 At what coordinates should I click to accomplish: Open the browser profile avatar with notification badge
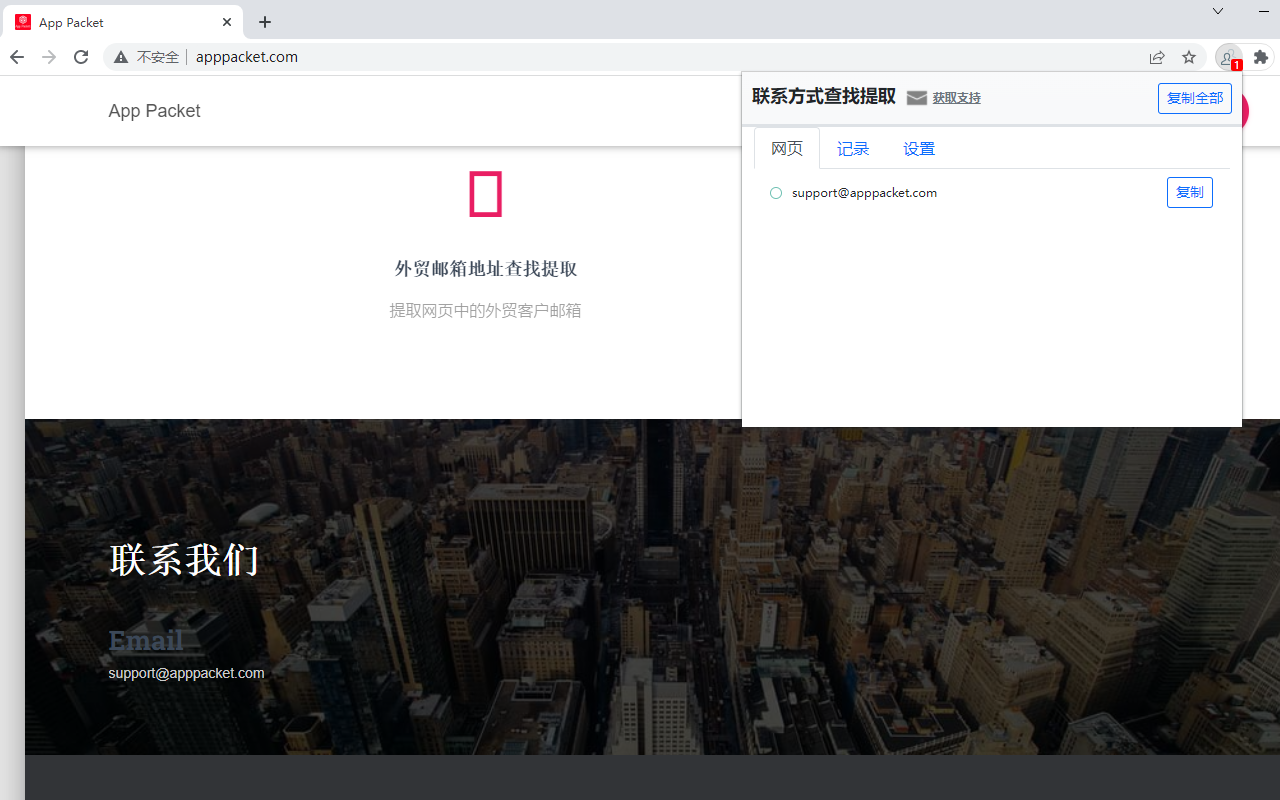click(x=1228, y=57)
